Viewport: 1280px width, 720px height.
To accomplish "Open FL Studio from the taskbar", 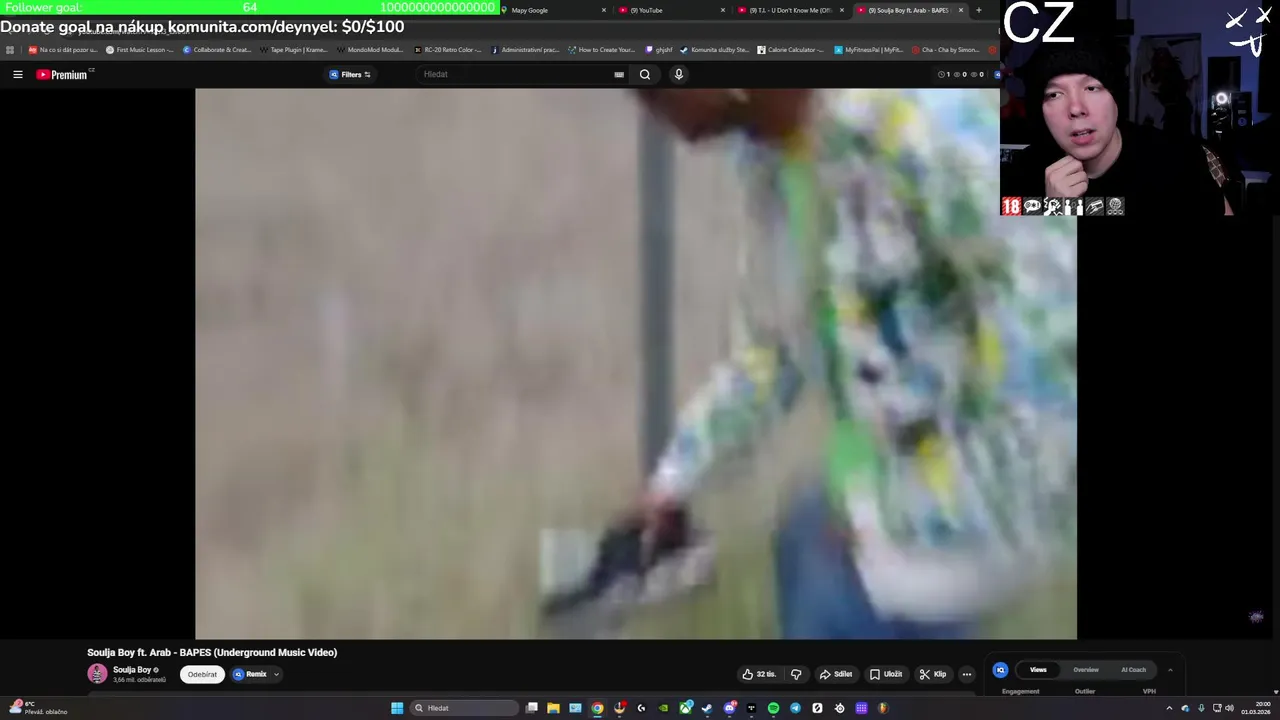I will (883, 708).
